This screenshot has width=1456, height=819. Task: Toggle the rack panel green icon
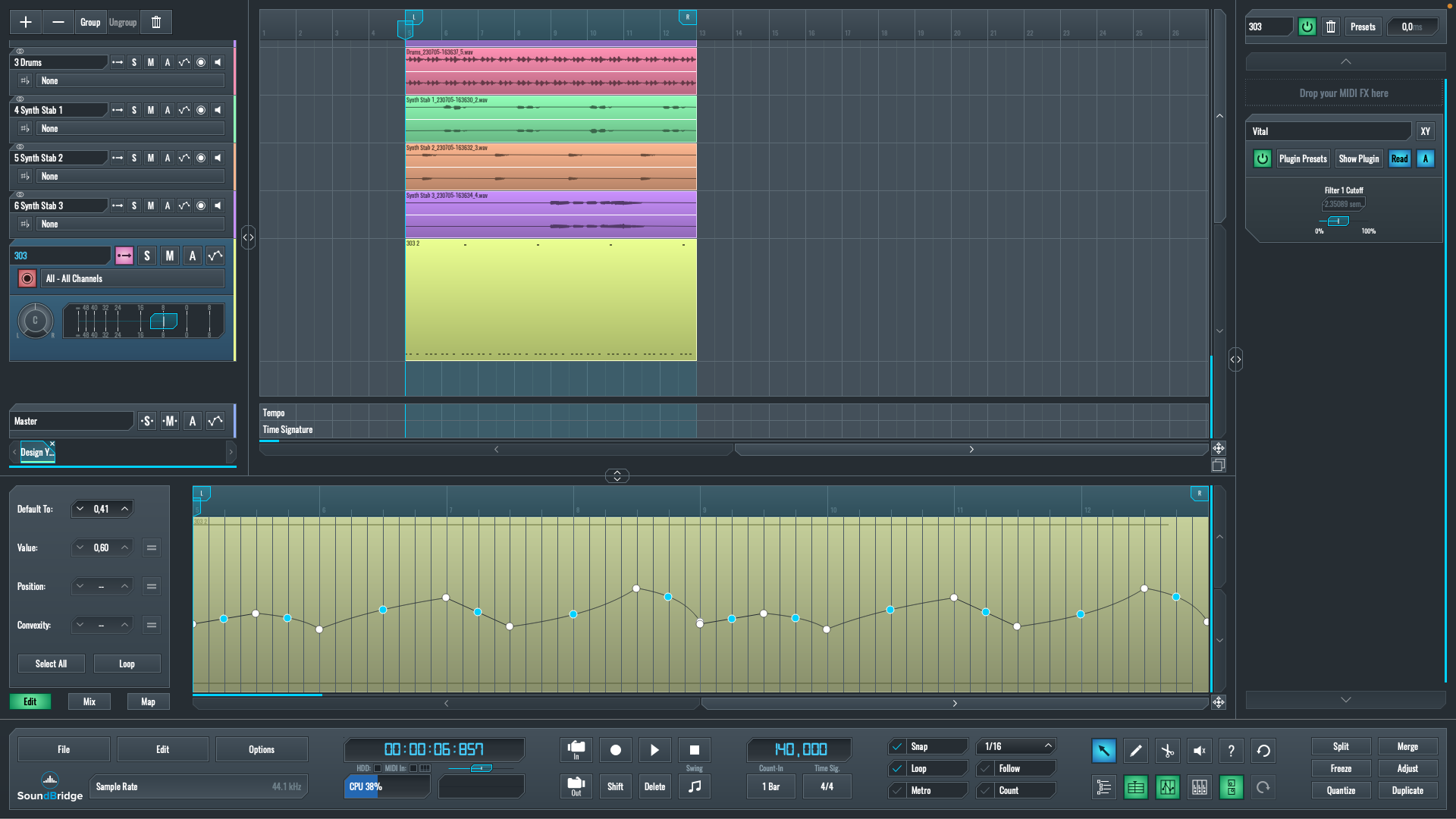pos(1231,787)
